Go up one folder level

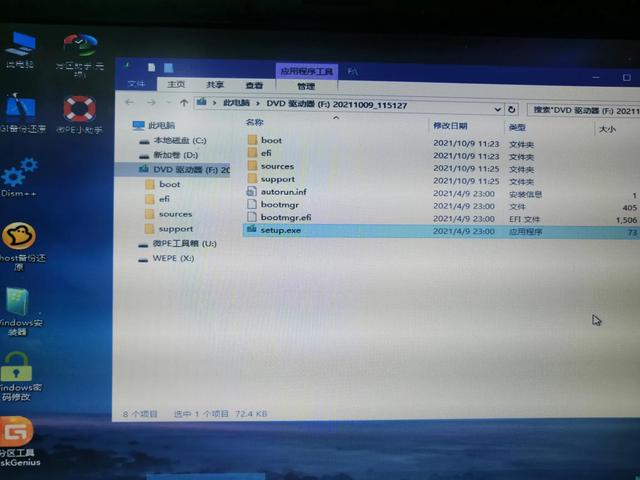pyautogui.click(x=184, y=103)
